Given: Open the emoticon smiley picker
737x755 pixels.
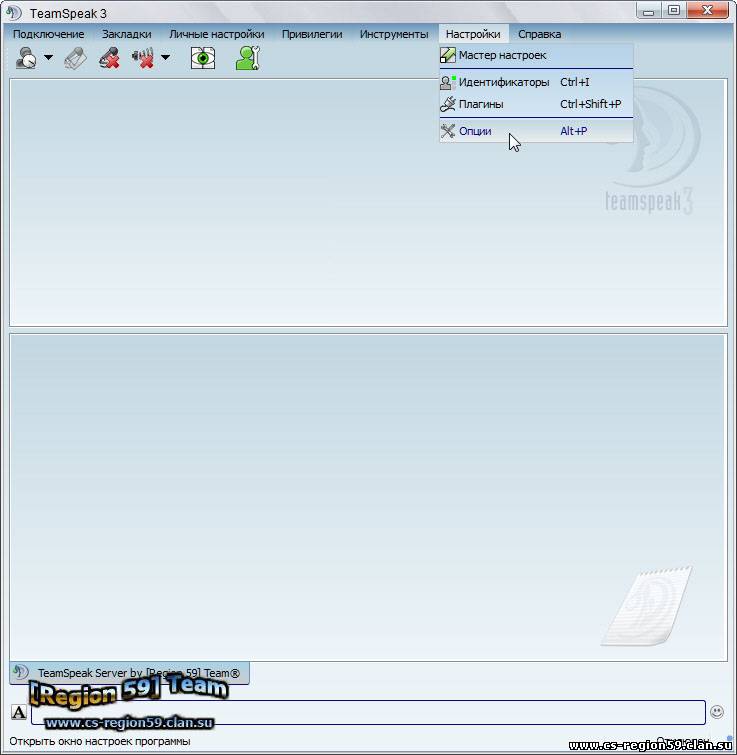Looking at the screenshot, I should click(717, 712).
